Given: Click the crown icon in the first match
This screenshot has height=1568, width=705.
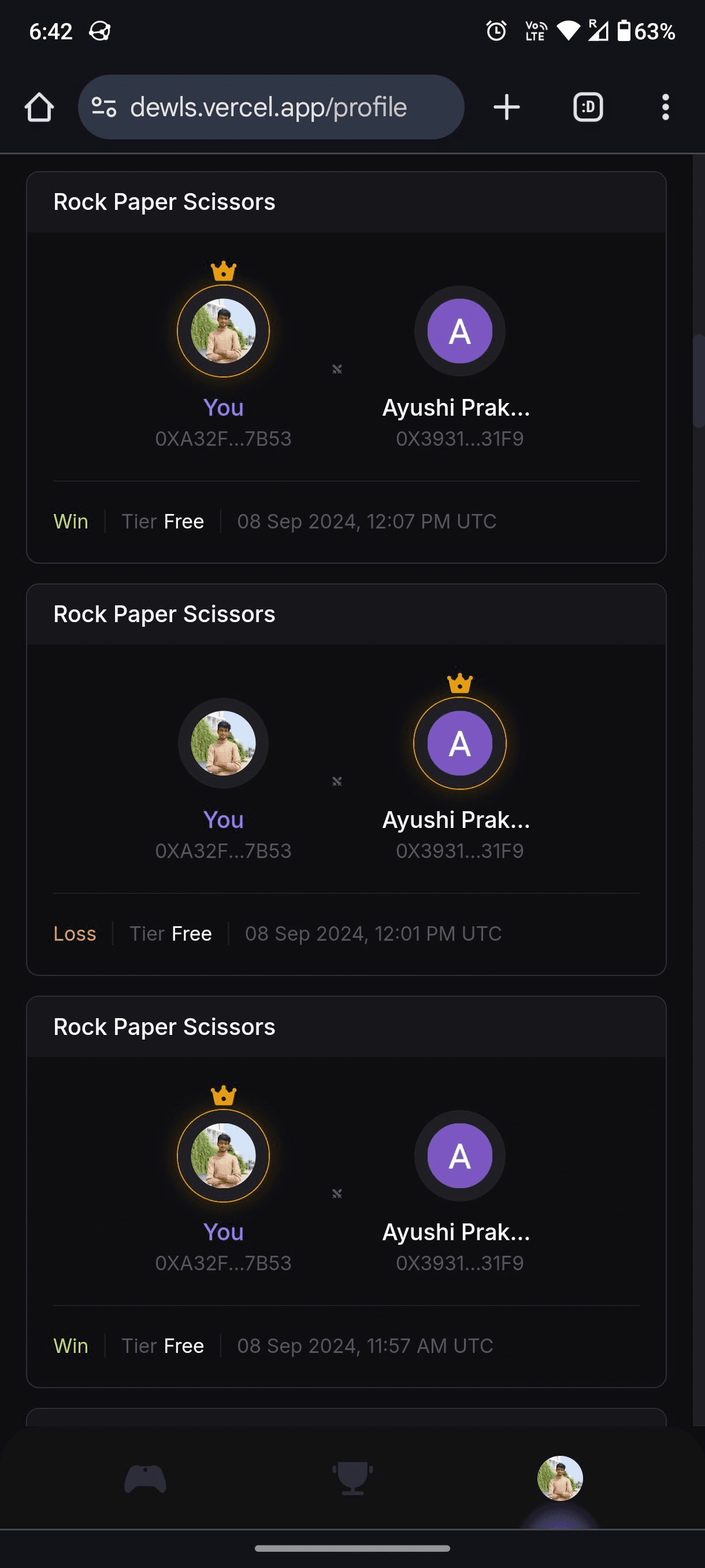Looking at the screenshot, I should pos(223,271).
